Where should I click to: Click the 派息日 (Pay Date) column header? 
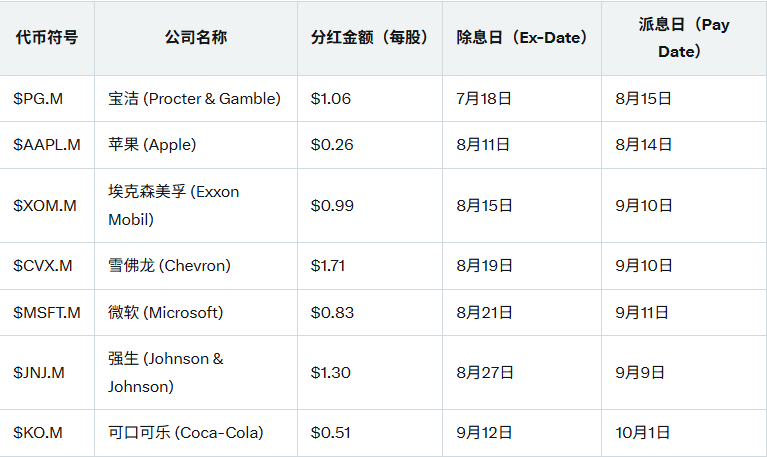pyautogui.click(x=684, y=38)
